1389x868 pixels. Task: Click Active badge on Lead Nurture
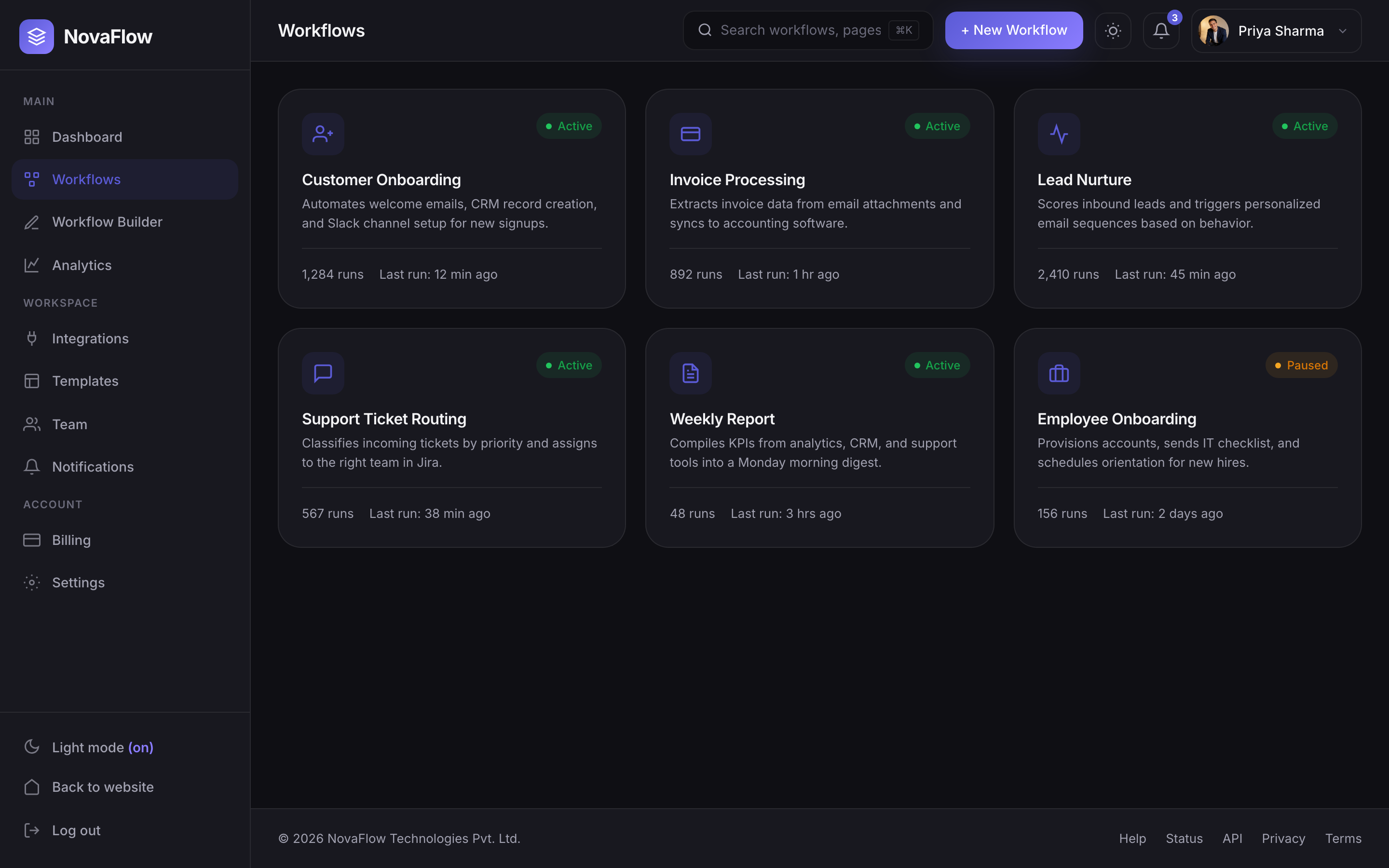point(1305,126)
